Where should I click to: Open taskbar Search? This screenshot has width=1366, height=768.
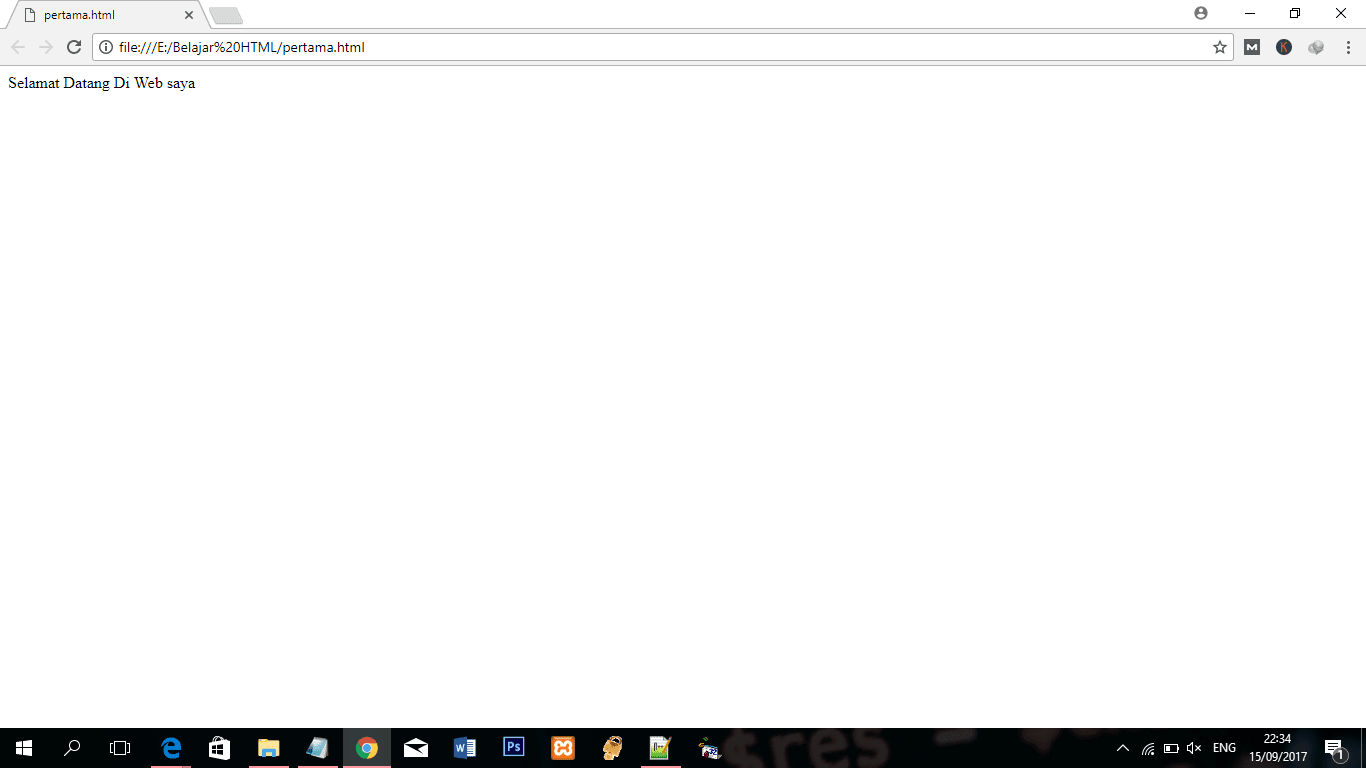pos(72,748)
